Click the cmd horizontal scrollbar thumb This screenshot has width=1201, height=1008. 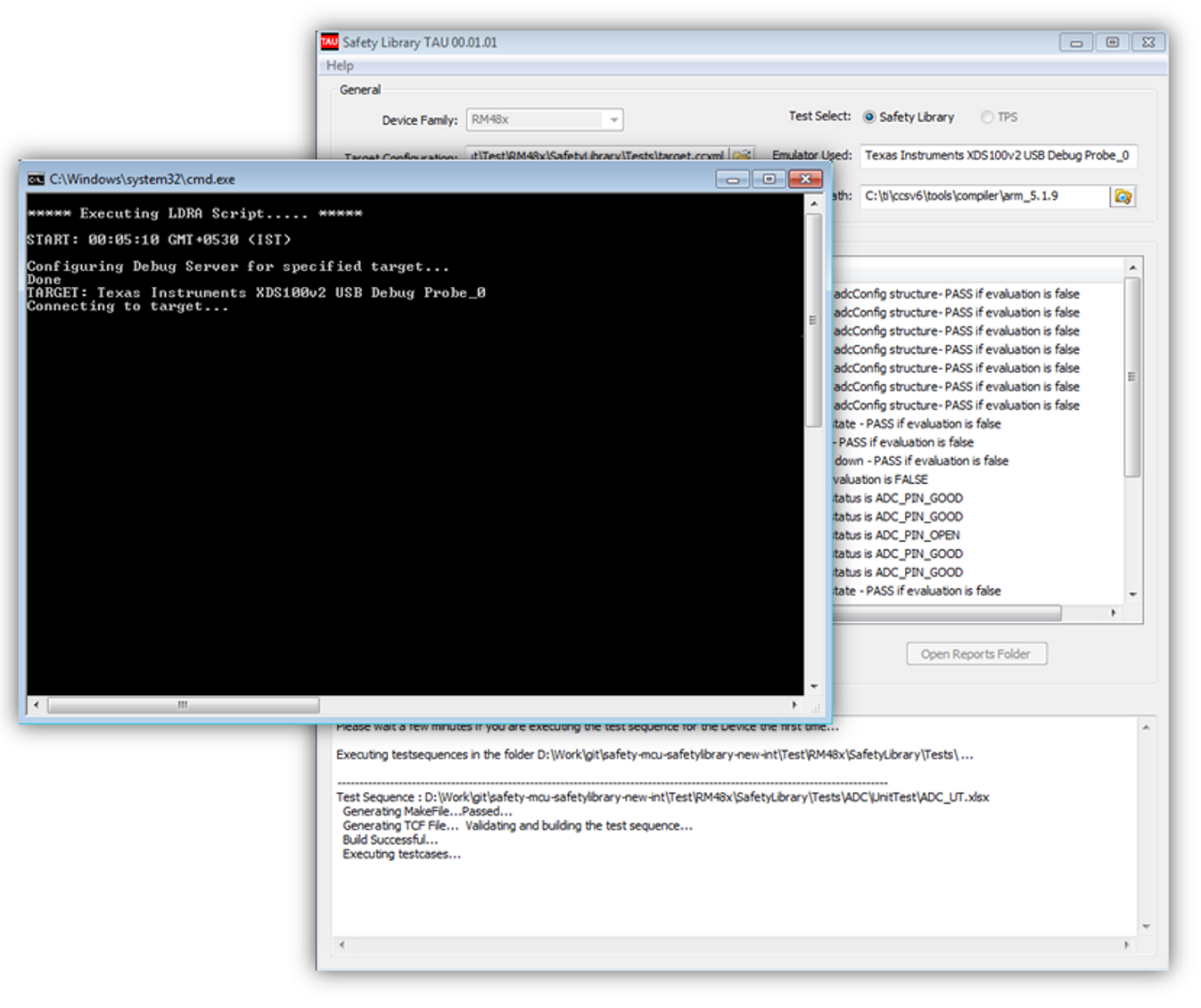(x=183, y=705)
